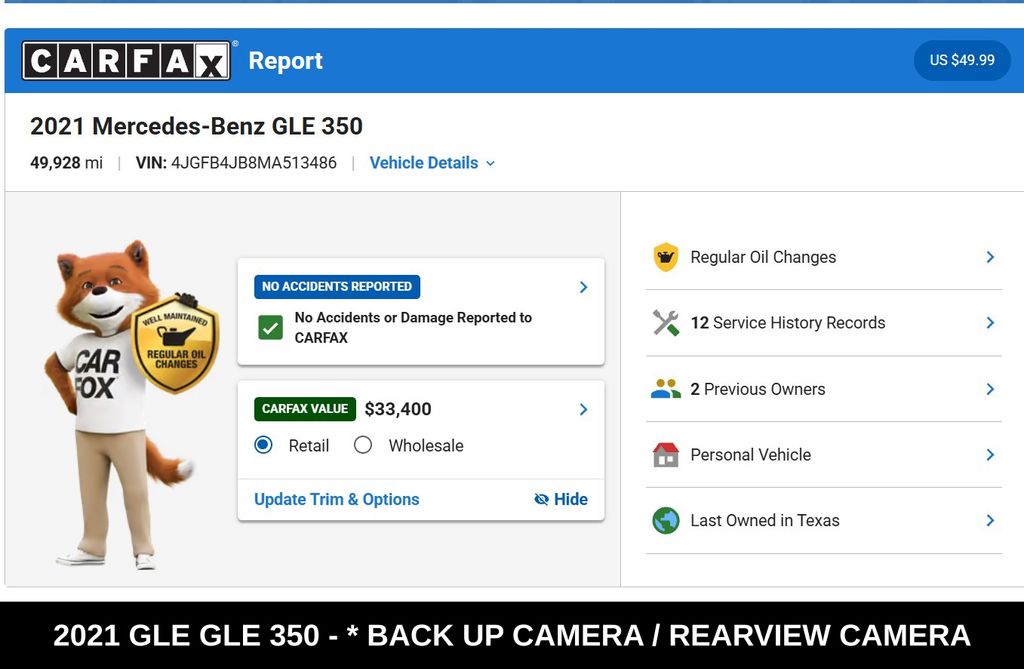
Task: Click the 2021 Mercedes-Benz GLE 350 title
Action: tap(197, 126)
